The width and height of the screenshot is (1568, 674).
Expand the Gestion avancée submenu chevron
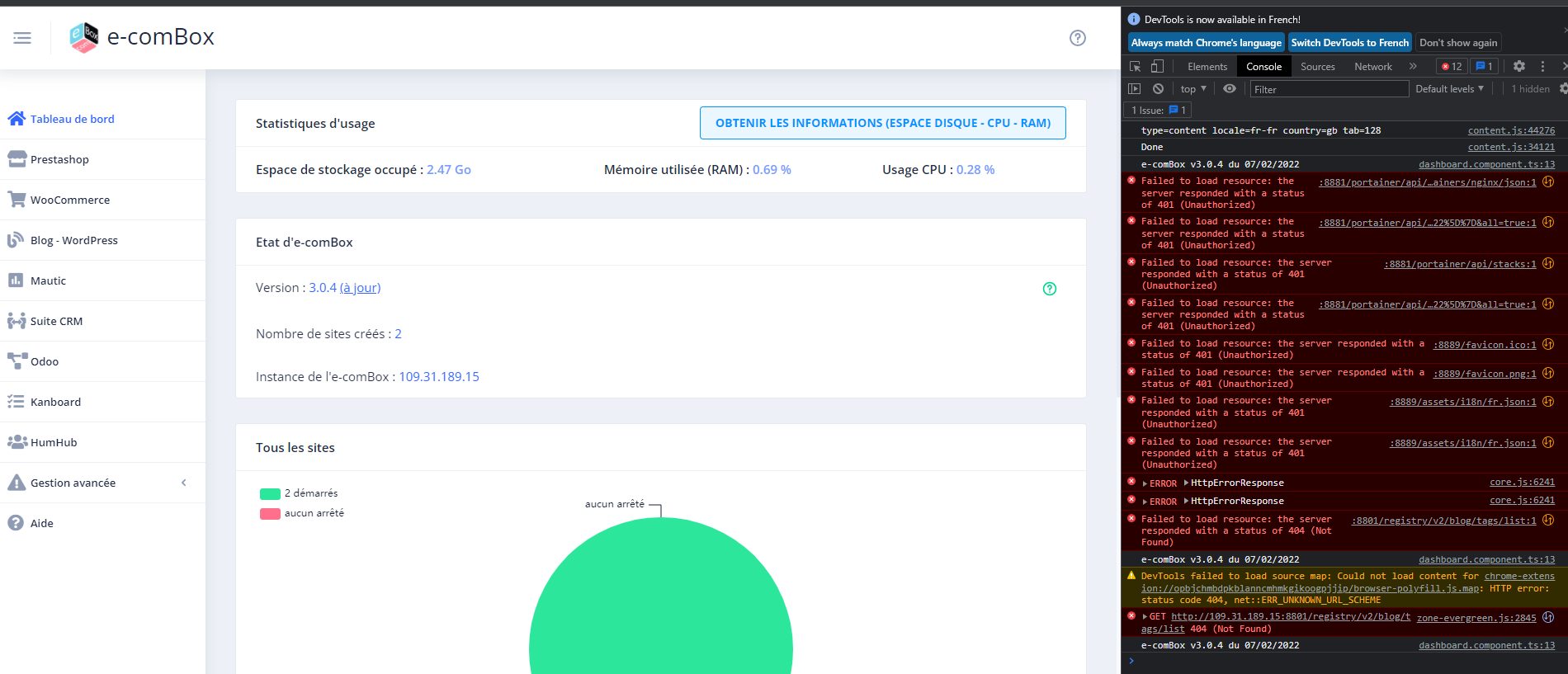pos(184,483)
